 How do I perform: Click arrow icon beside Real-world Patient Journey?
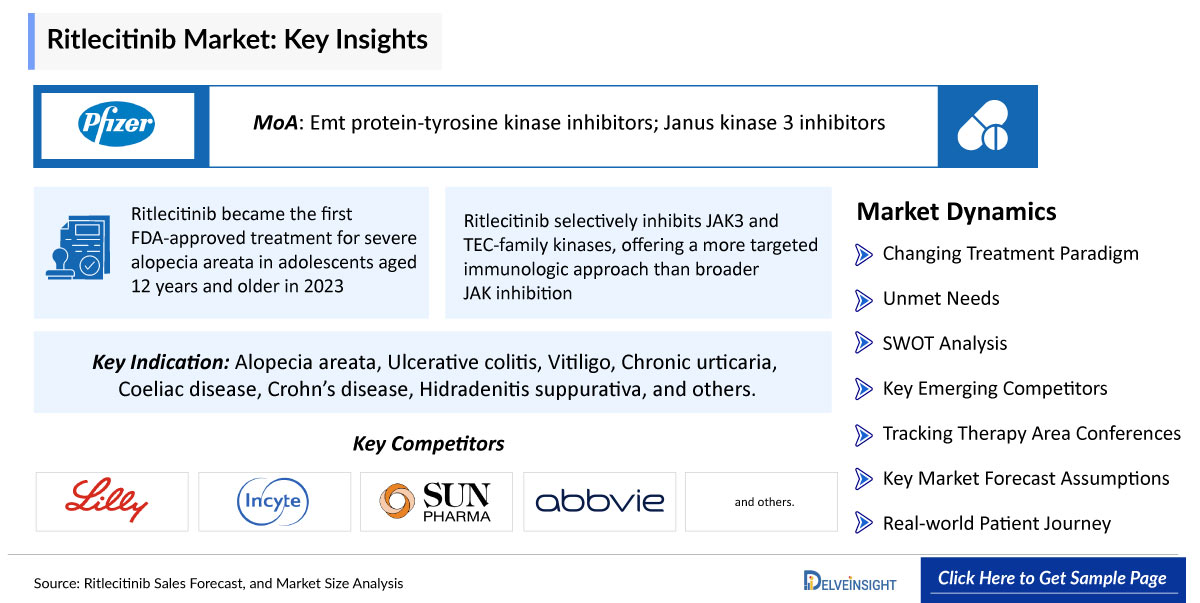click(x=864, y=524)
